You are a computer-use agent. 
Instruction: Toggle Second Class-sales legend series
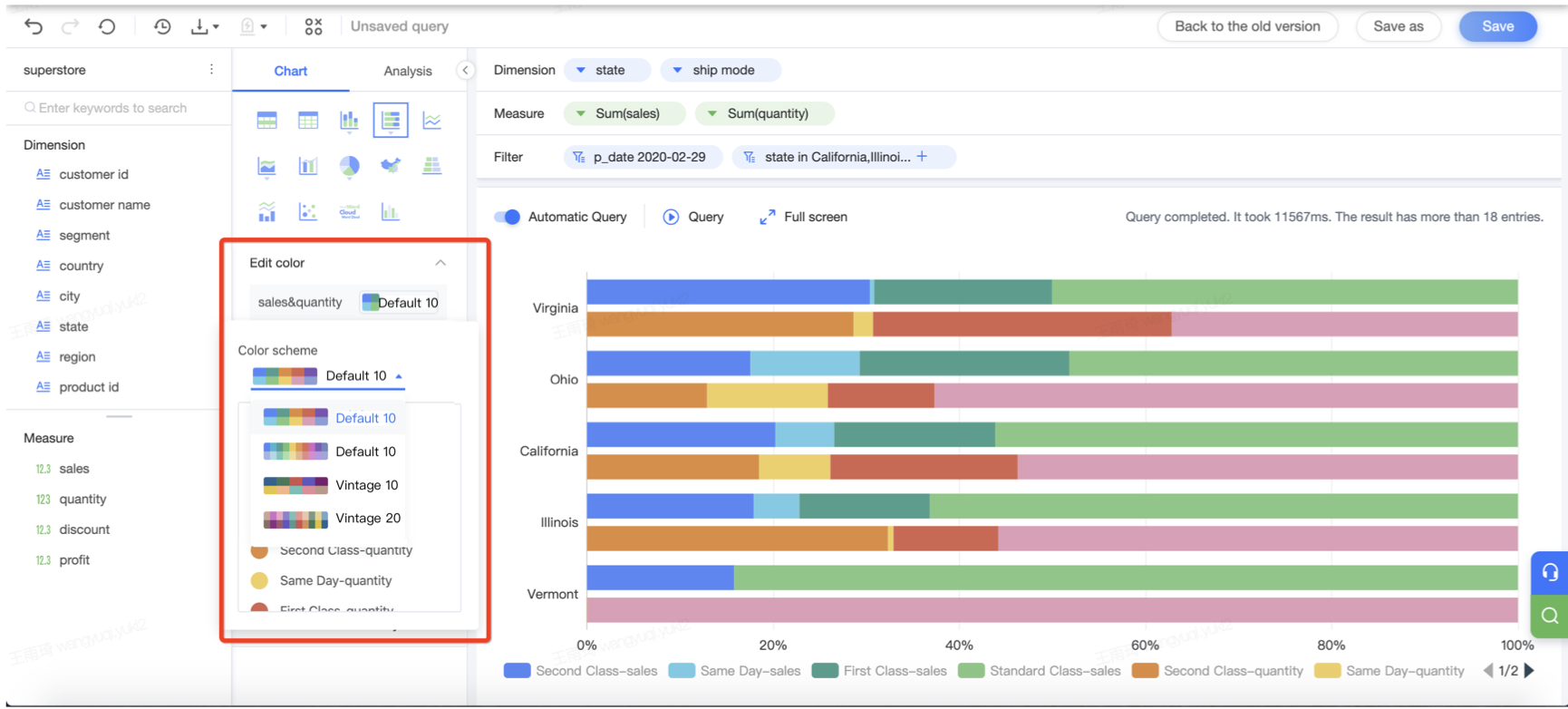(x=580, y=671)
